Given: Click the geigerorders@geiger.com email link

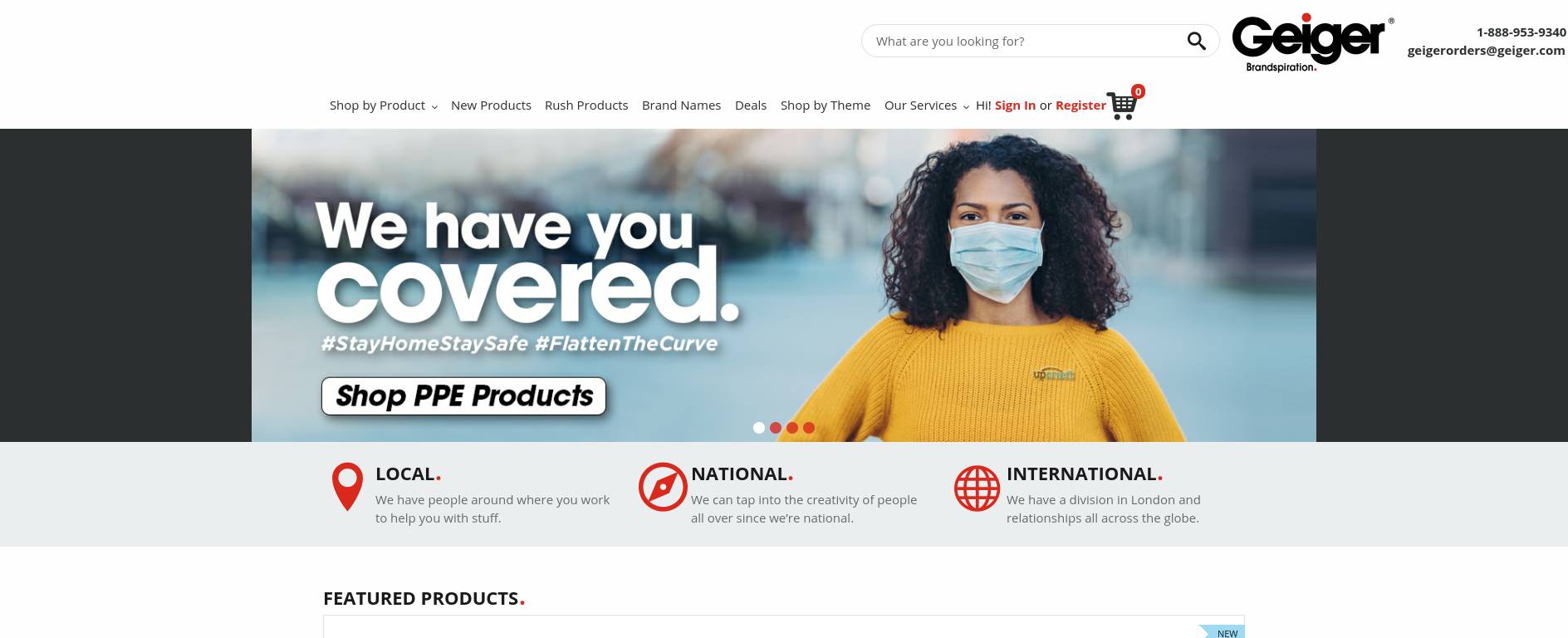Looking at the screenshot, I should tap(1486, 51).
